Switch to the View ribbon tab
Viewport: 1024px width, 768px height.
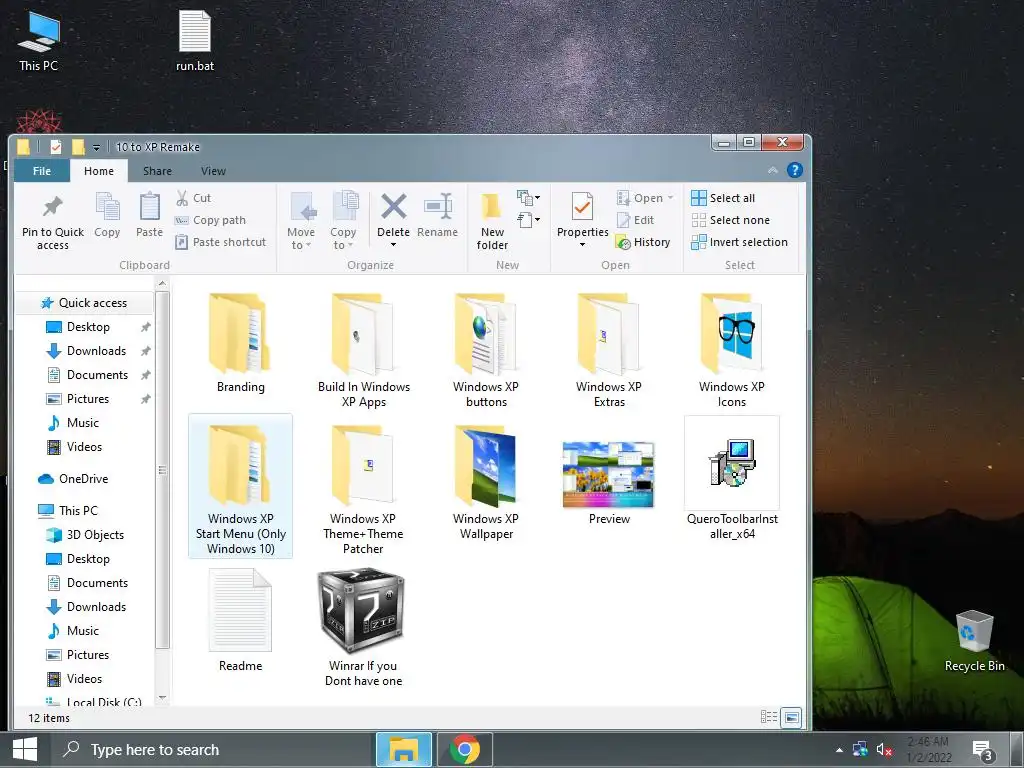[x=213, y=171]
